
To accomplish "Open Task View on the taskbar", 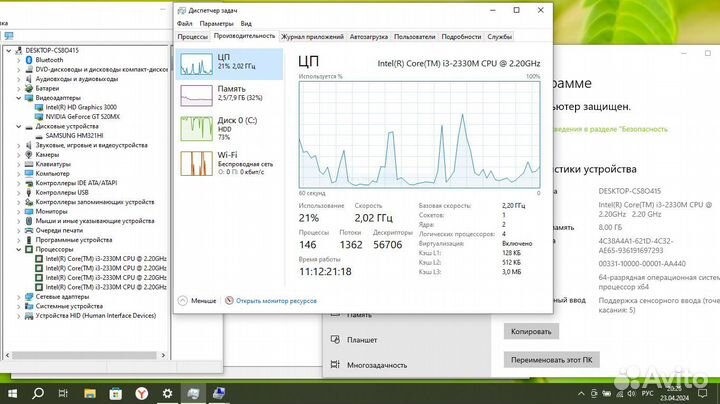I will coord(63,393).
